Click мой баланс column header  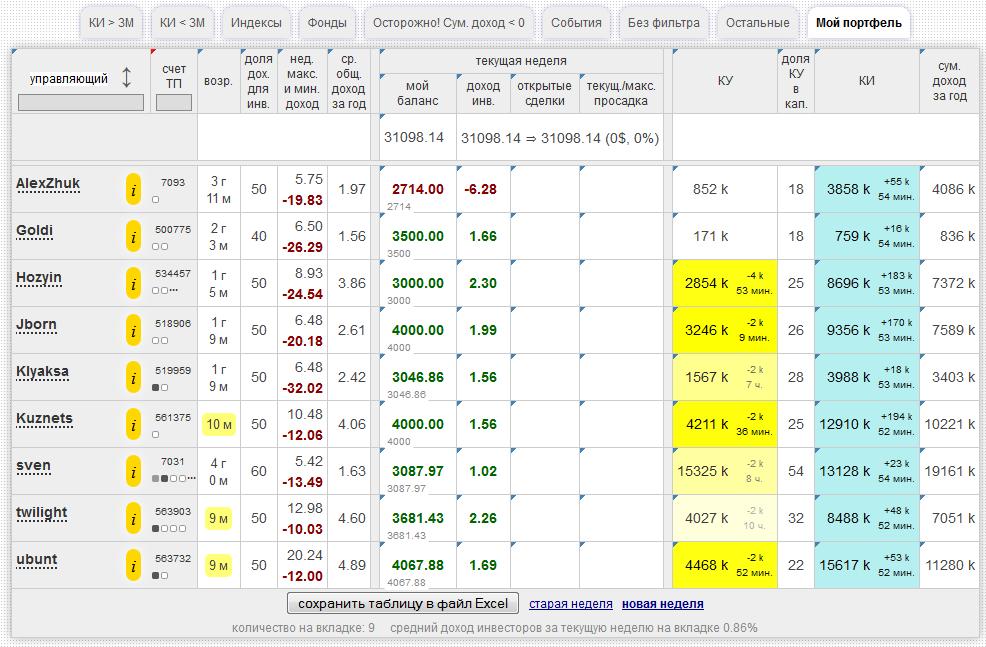pyautogui.click(x=418, y=93)
